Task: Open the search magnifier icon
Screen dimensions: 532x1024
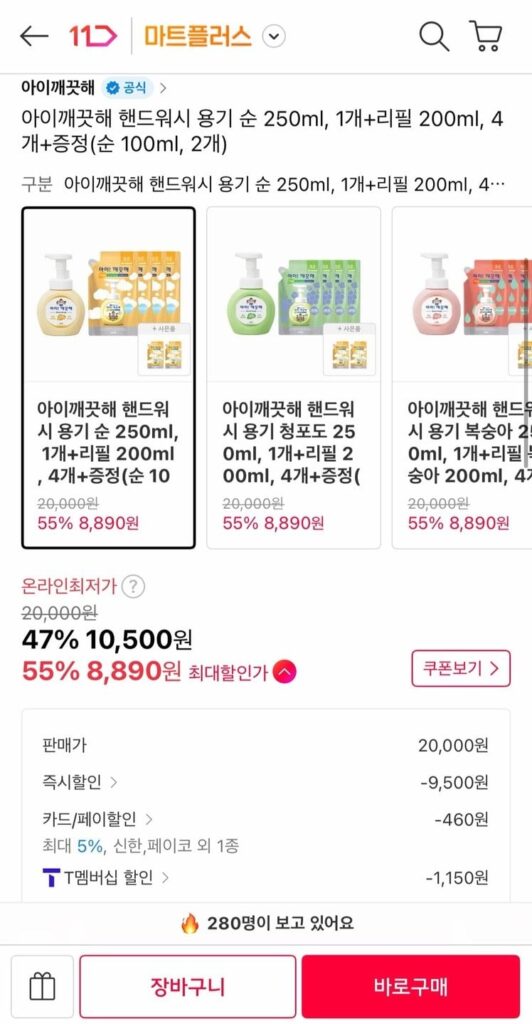Action: click(x=434, y=37)
